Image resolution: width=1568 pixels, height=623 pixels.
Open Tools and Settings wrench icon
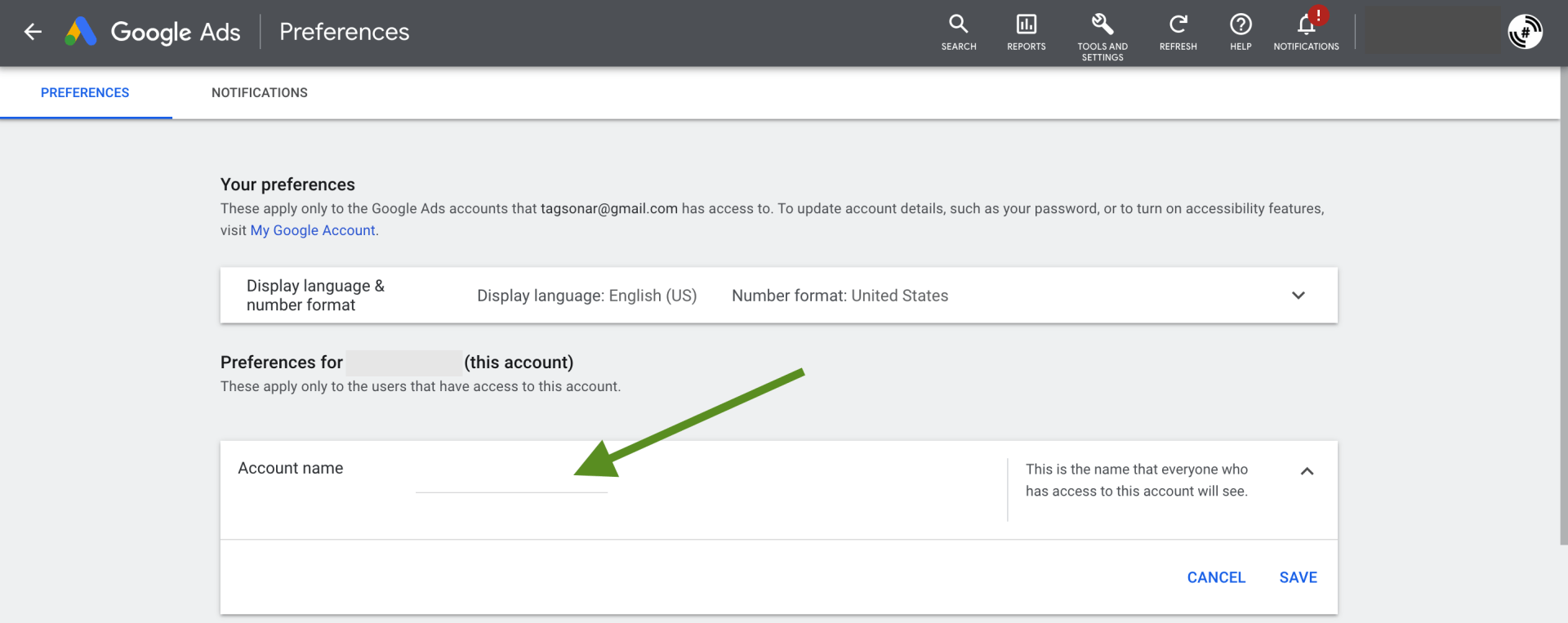tap(1102, 37)
